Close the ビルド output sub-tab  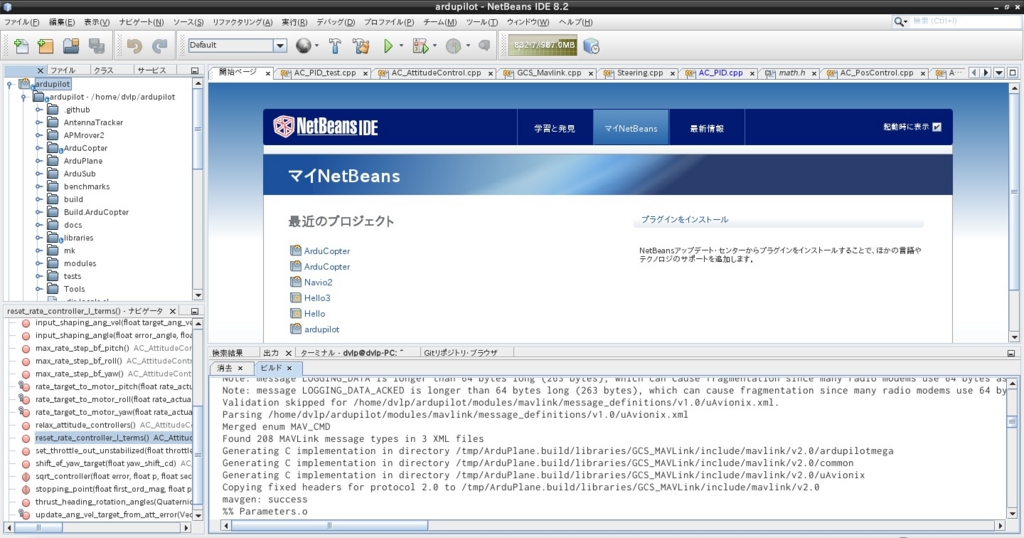[x=289, y=368]
